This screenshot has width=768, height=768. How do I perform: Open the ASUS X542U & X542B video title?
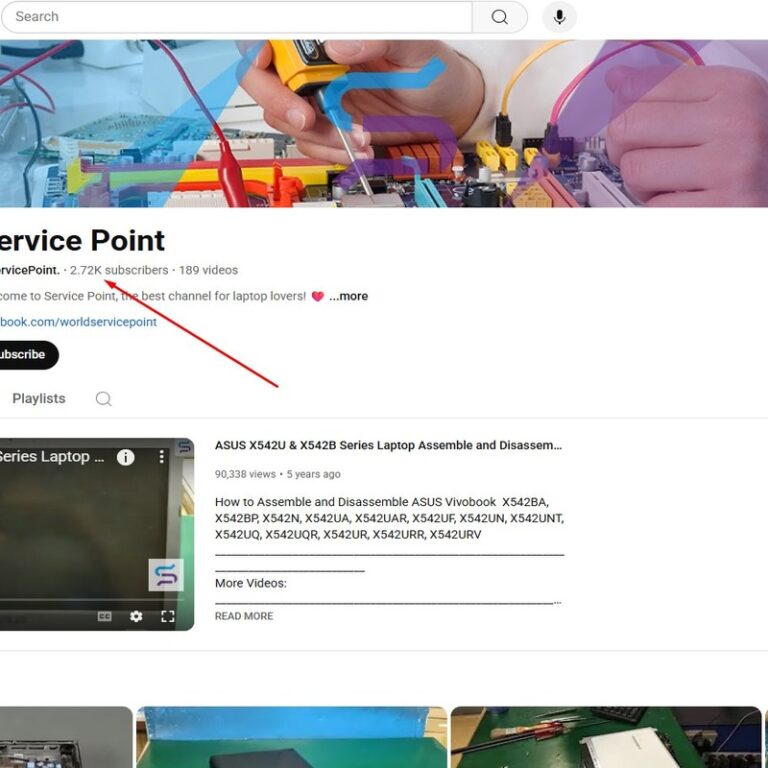(388, 446)
